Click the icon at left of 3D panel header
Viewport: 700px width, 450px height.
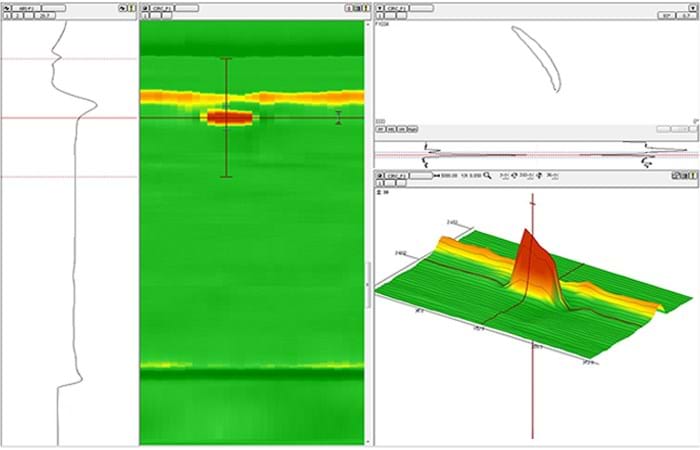(380, 175)
